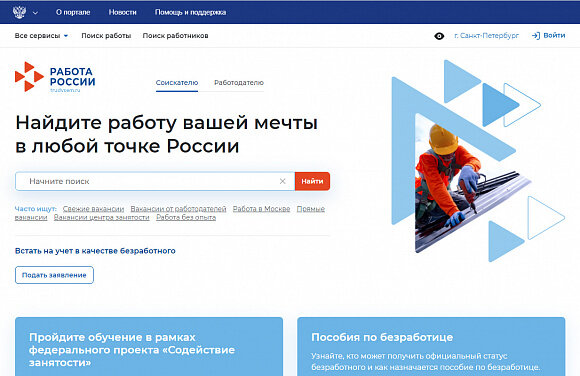
Task: Open the 'Содействие занятости' training card
Action: click(149, 346)
